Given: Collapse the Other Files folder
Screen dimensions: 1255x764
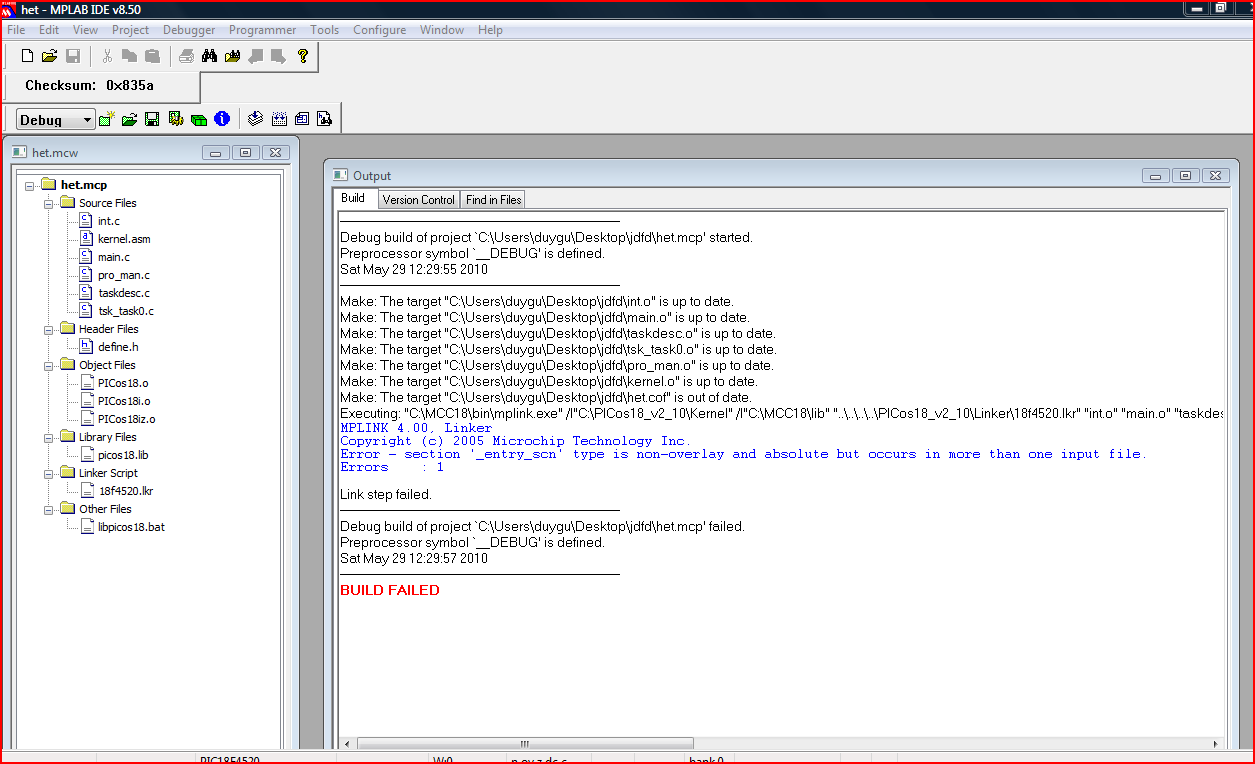Looking at the screenshot, I should click(49, 509).
